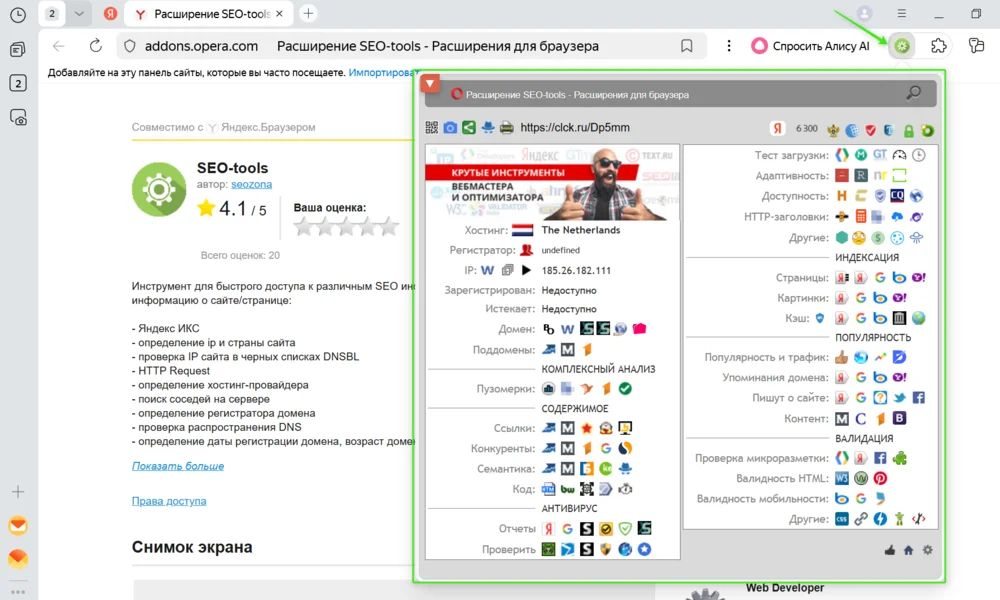Select the Расширение SEO-tools tab
The height and width of the screenshot is (600, 1000).
tap(209, 14)
